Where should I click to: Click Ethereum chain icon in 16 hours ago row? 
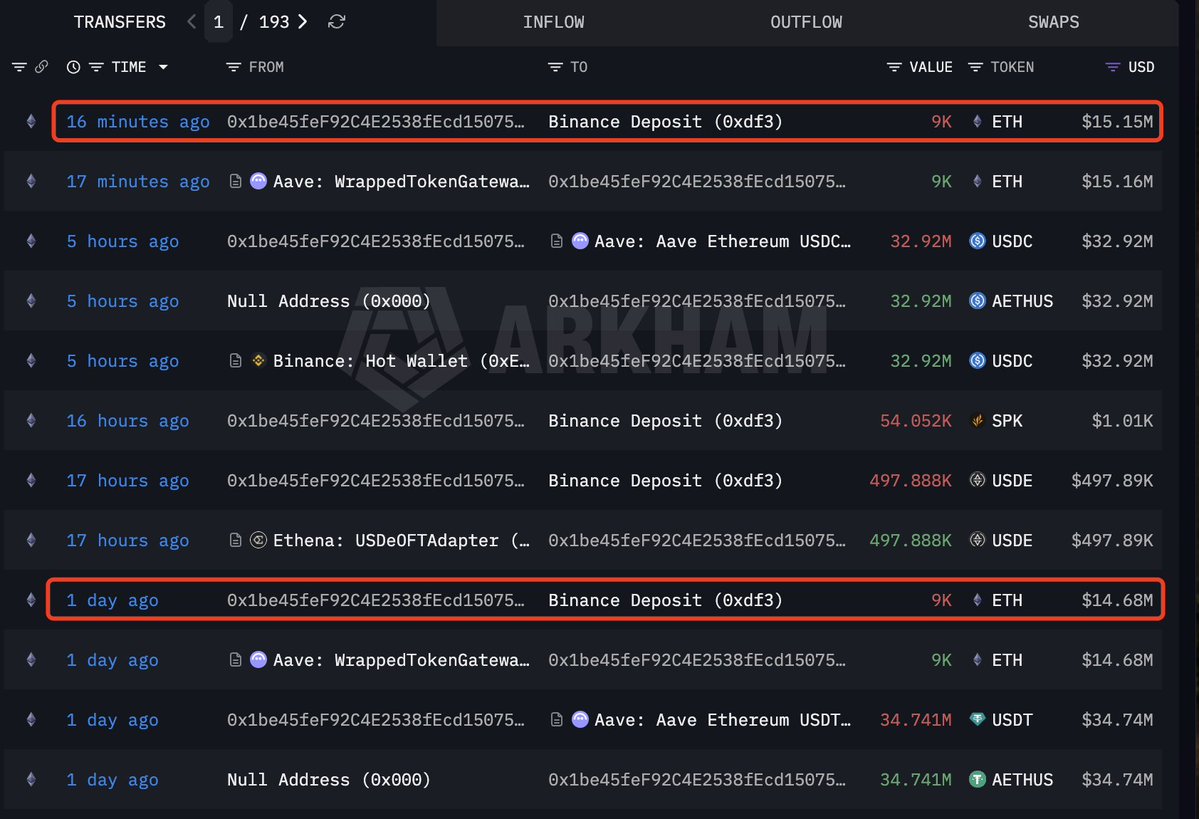(x=31, y=421)
